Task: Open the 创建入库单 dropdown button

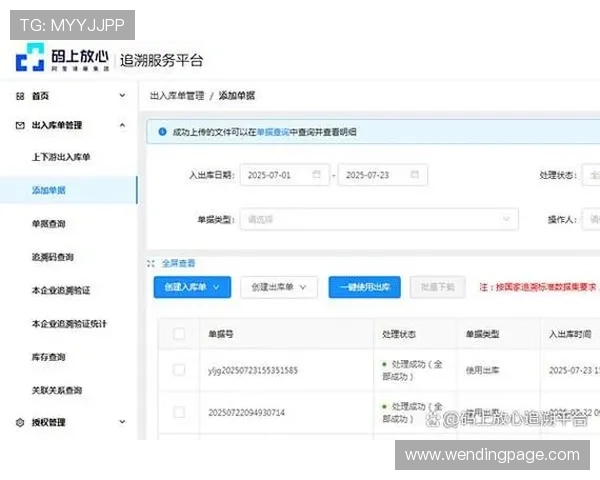Action: (x=192, y=287)
